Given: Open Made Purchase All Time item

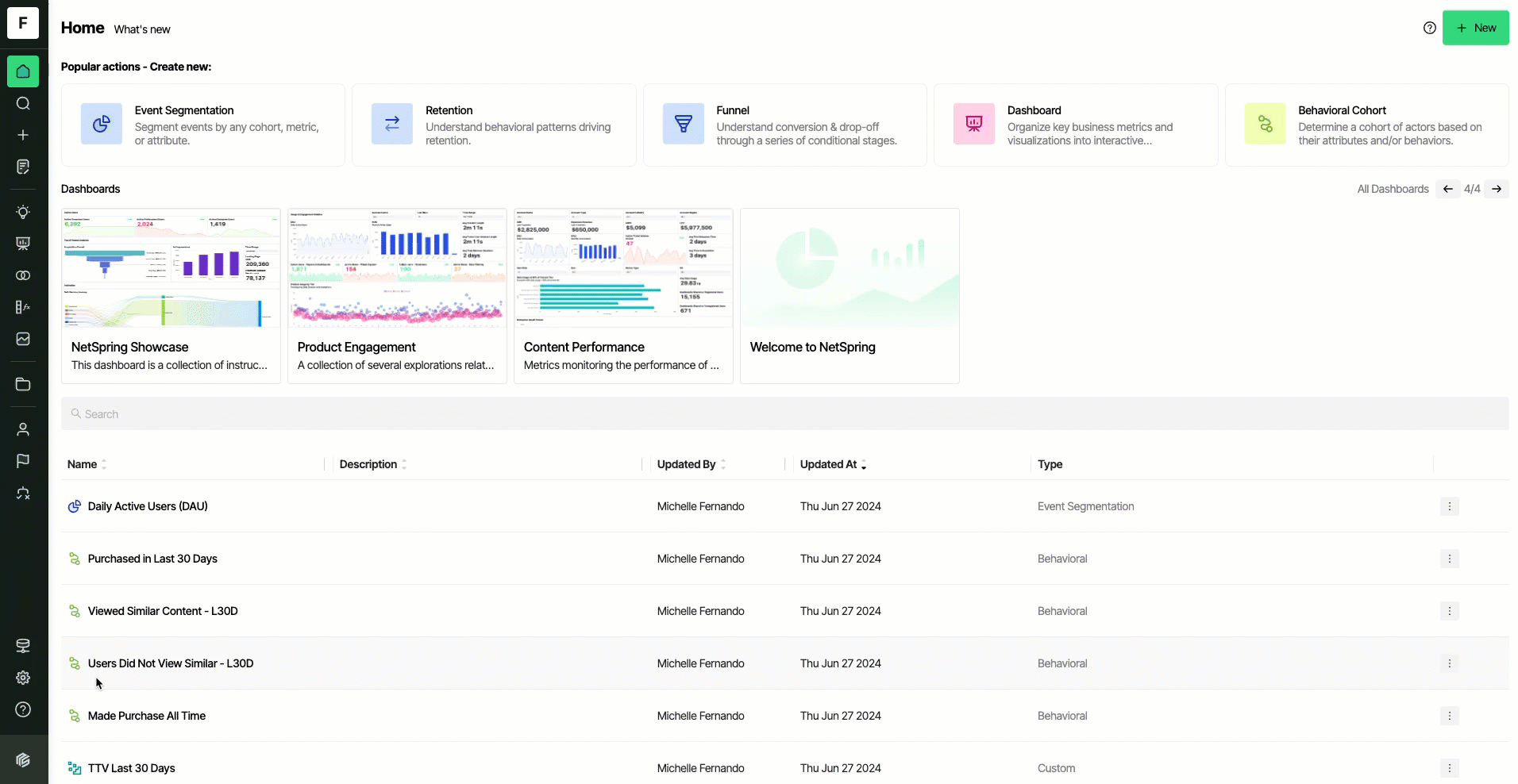Looking at the screenshot, I should (147, 716).
